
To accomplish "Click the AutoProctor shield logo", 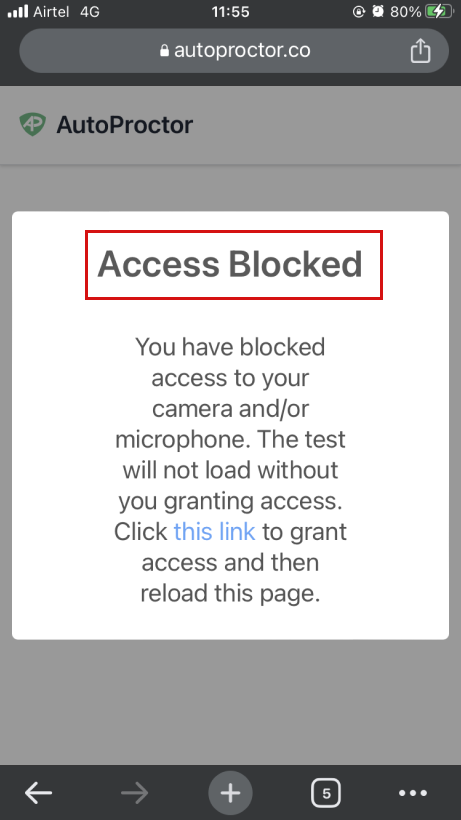I will click(33, 124).
